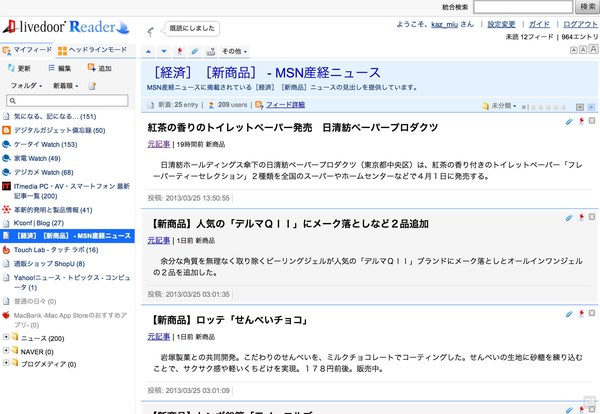Click the 追加 add feed icon
This screenshot has height=414, width=600.
(91, 68)
